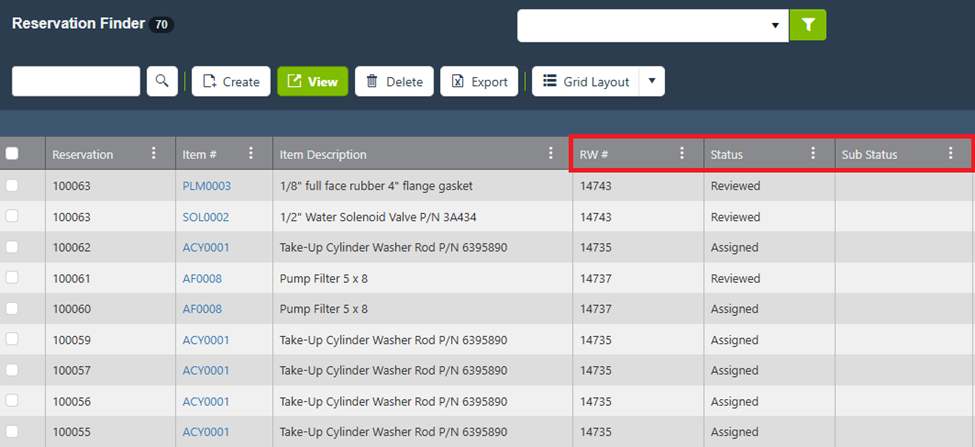This screenshot has height=447, width=975.
Task: Sort by the Sub Status column header
Action: click(869, 154)
